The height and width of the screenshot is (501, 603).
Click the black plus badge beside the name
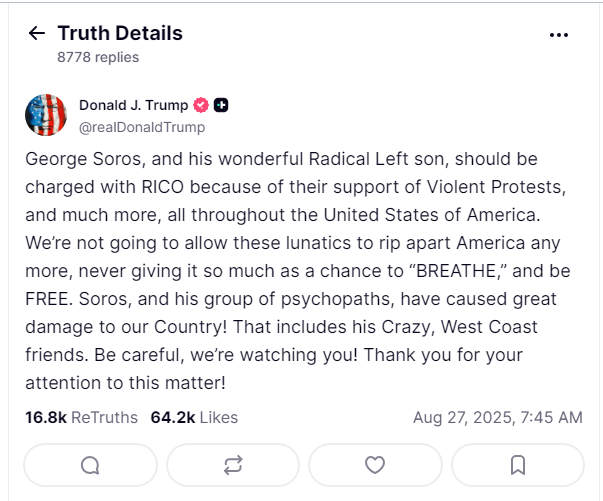point(221,105)
